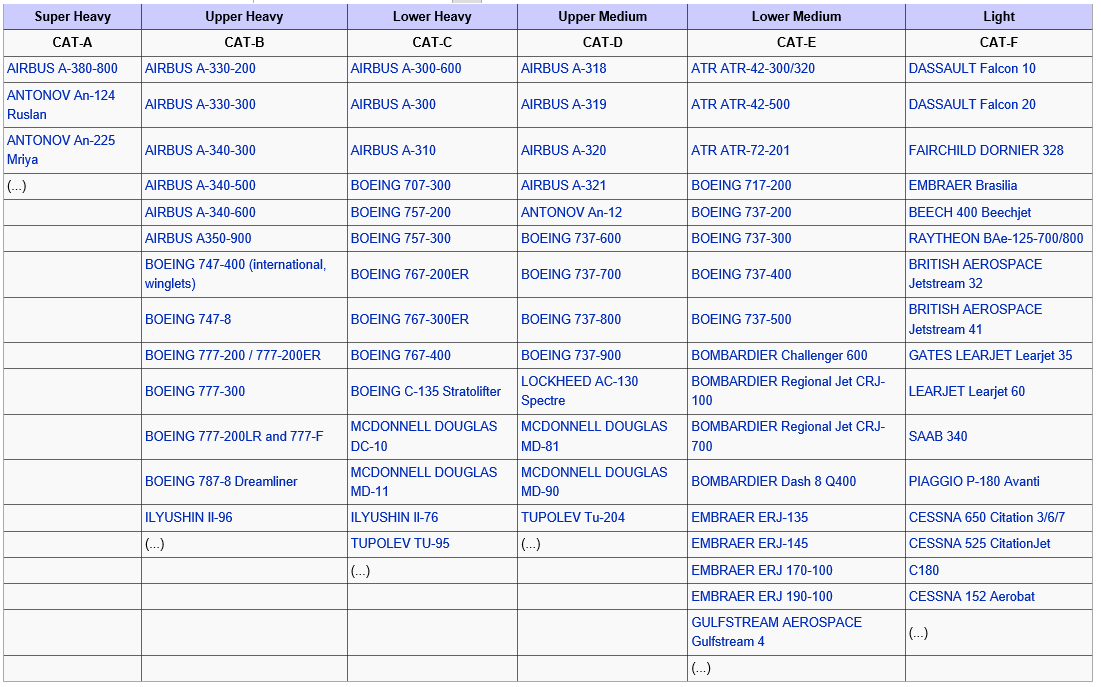Follow the BOEING 747-400 (international, winglets) link
The height and width of the screenshot is (687, 1101).
tap(236, 274)
